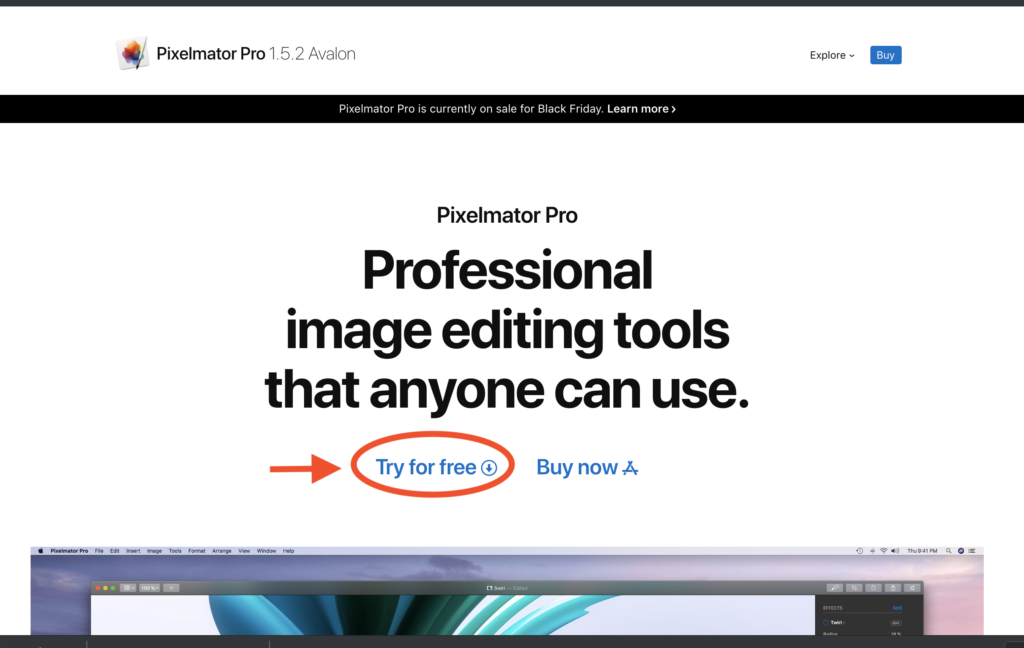The width and height of the screenshot is (1024, 648).
Task: Click the Wi-Fi icon in the menu bar
Action: [x=883, y=550]
